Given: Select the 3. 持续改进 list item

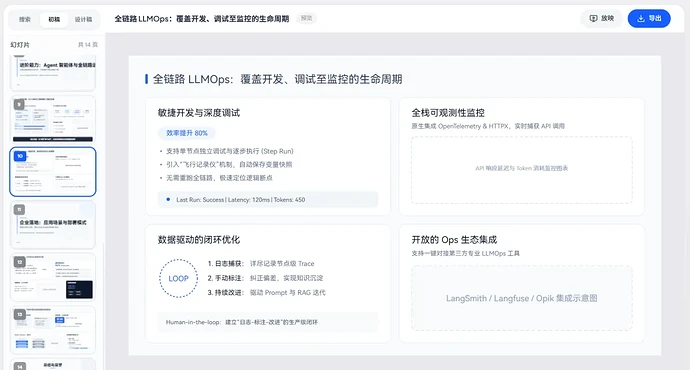Looking at the screenshot, I should (x=267, y=293).
